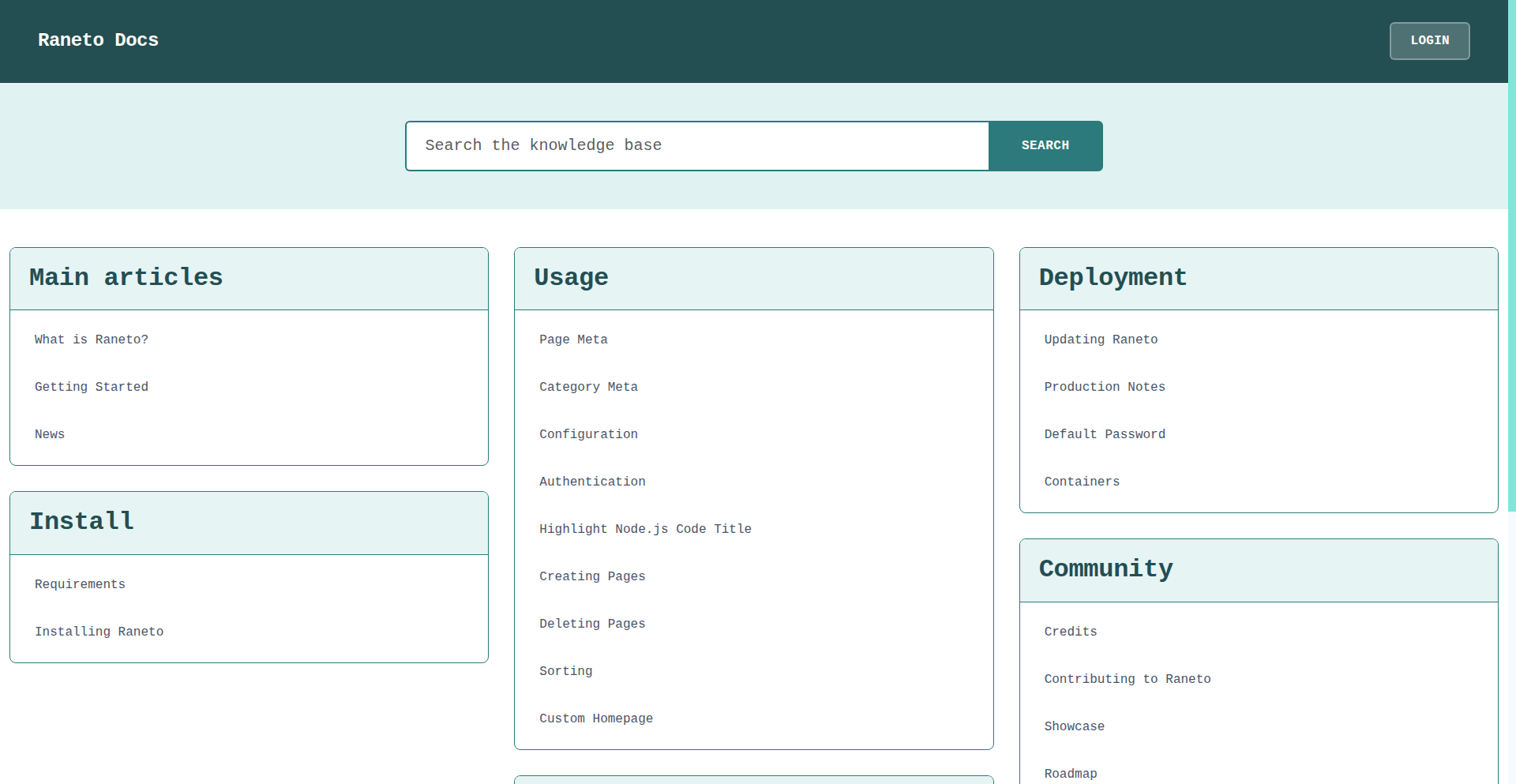
Task: Open the What is Raneto? article
Action: pyautogui.click(x=92, y=339)
